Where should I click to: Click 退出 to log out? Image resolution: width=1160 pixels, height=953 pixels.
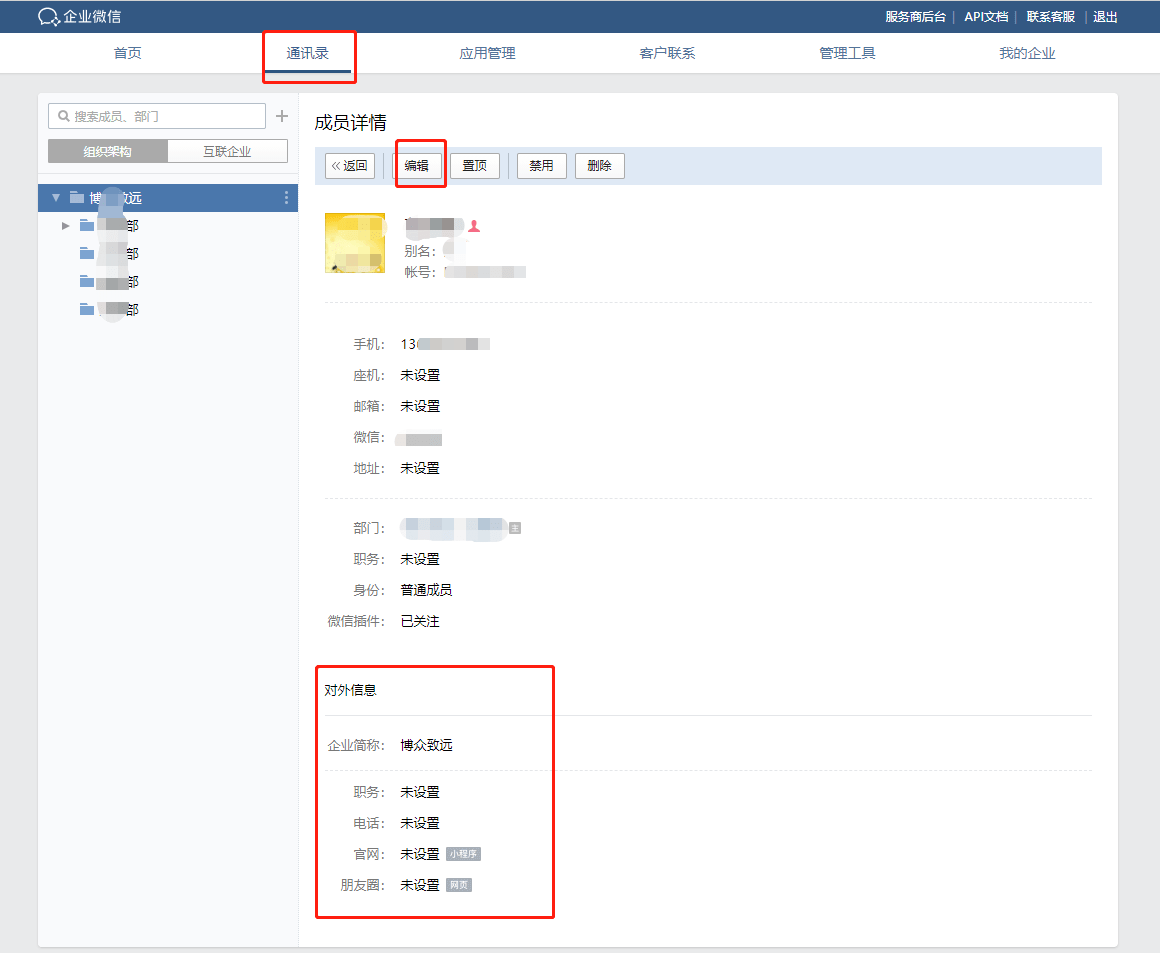tap(1105, 17)
